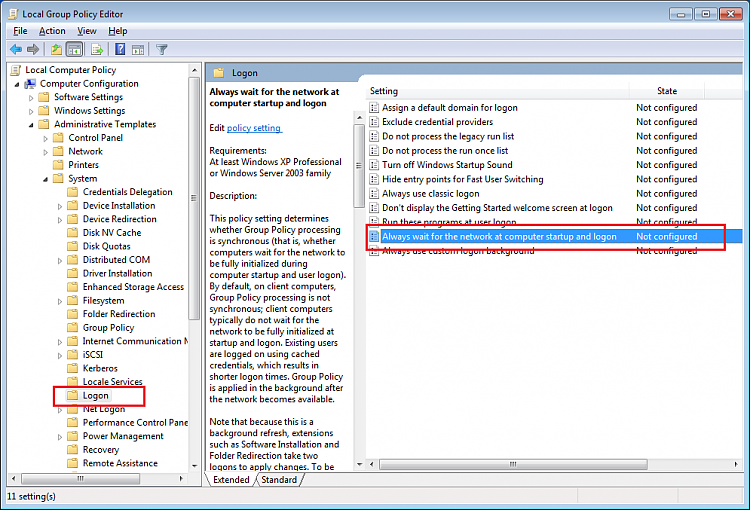Viewport: 750px width, 510px height.
Task: Click the folder icon next to Recovery
Action: pyautogui.click(x=73, y=449)
